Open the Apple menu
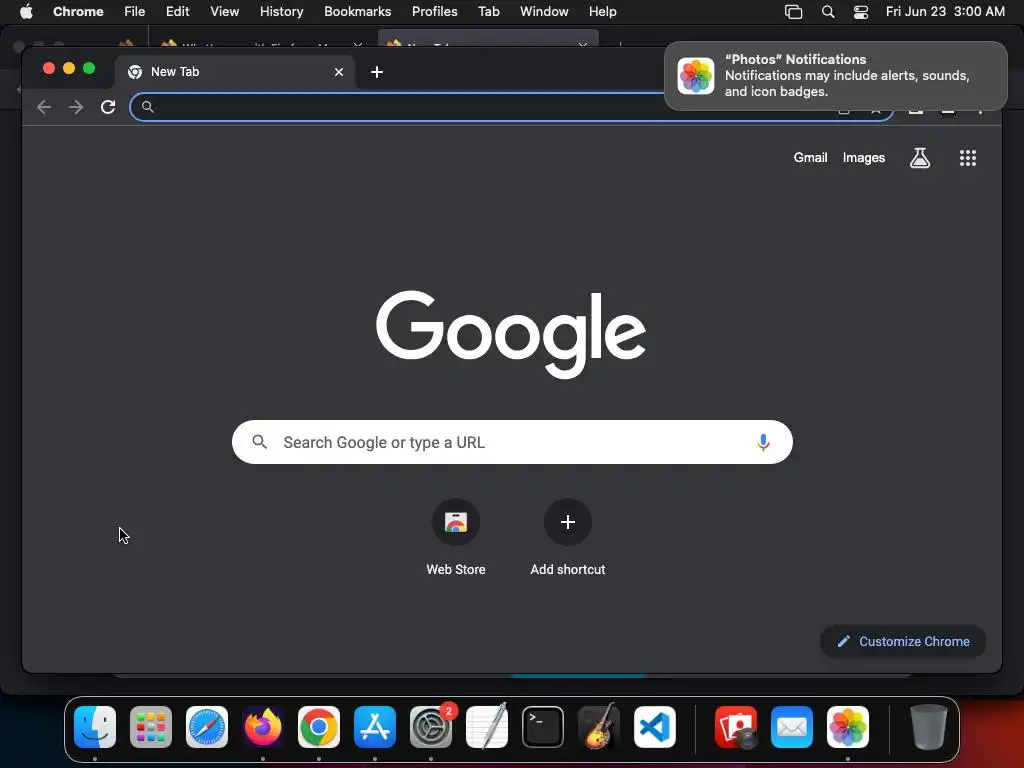Screen dimensions: 1024x768 point(26,12)
